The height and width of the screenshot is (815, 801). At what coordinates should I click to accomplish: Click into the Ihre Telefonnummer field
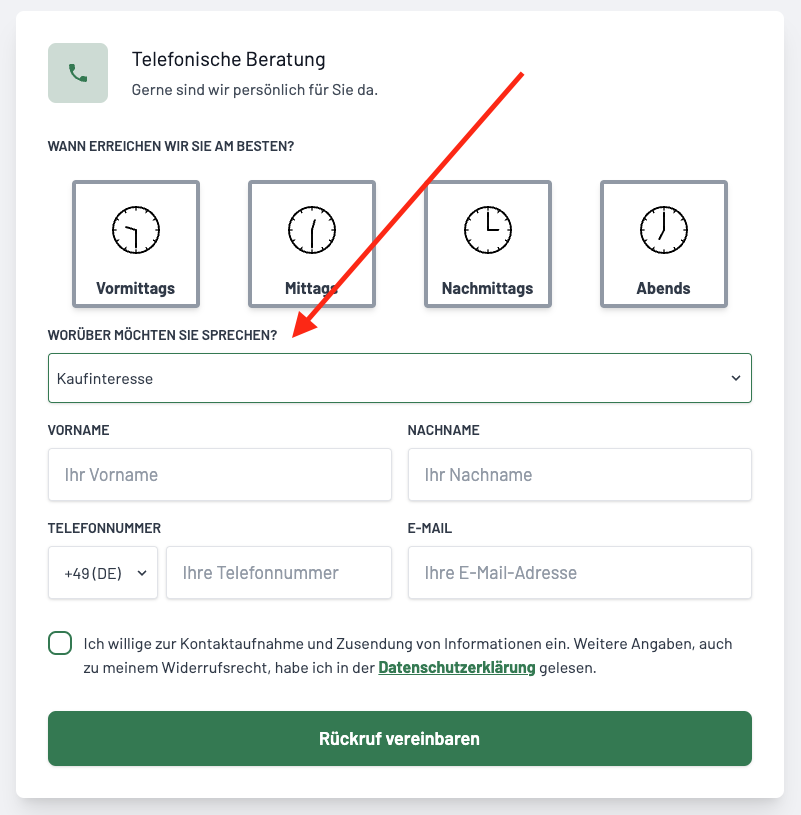click(279, 573)
